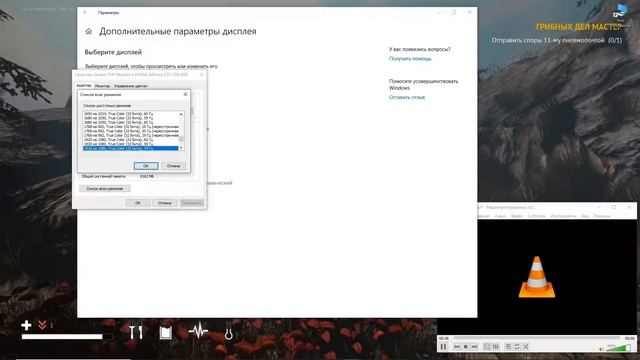
Task: Switch to the Управление цветом tab
Action: tap(131, 86)
